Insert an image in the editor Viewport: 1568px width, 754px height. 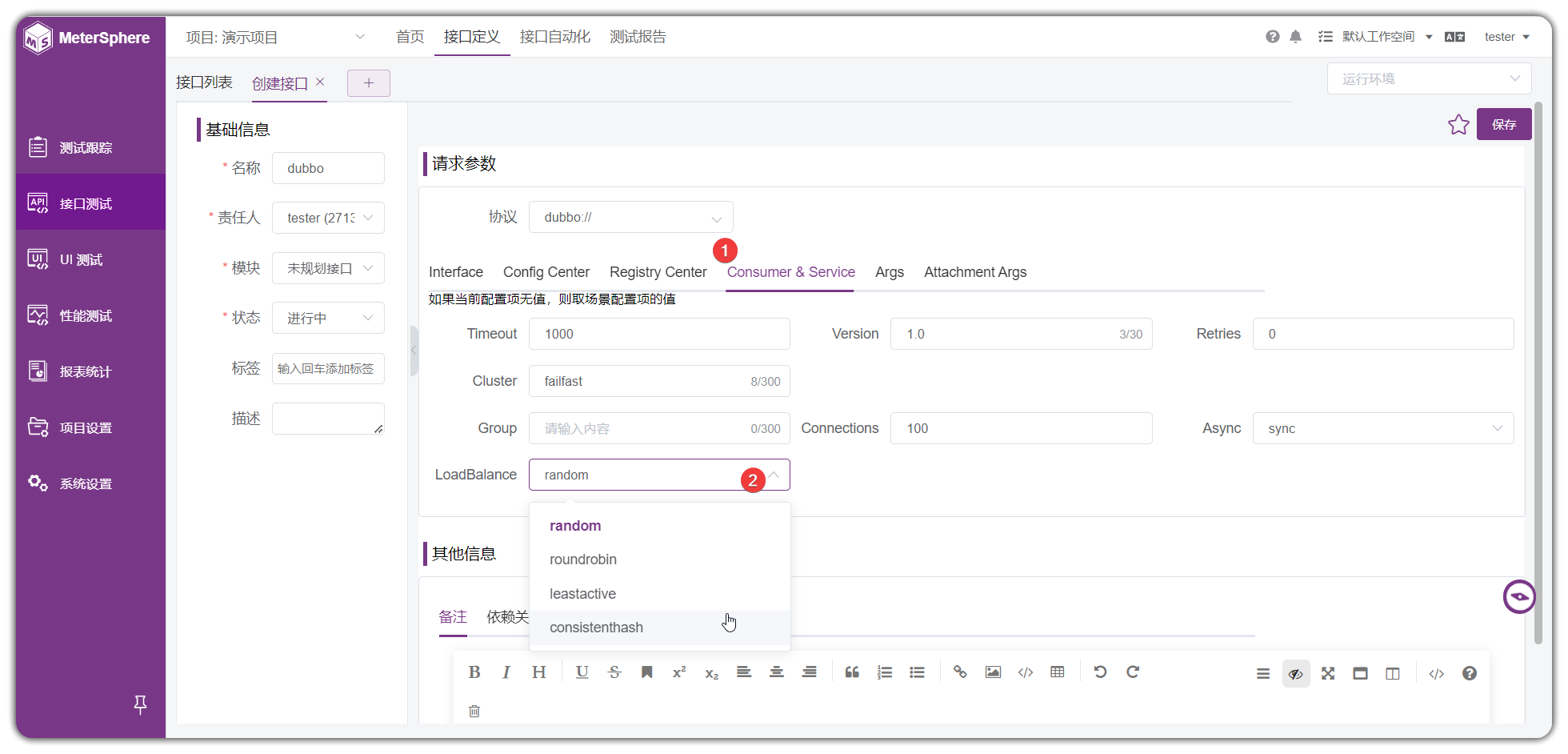click(x=993, y=672)
